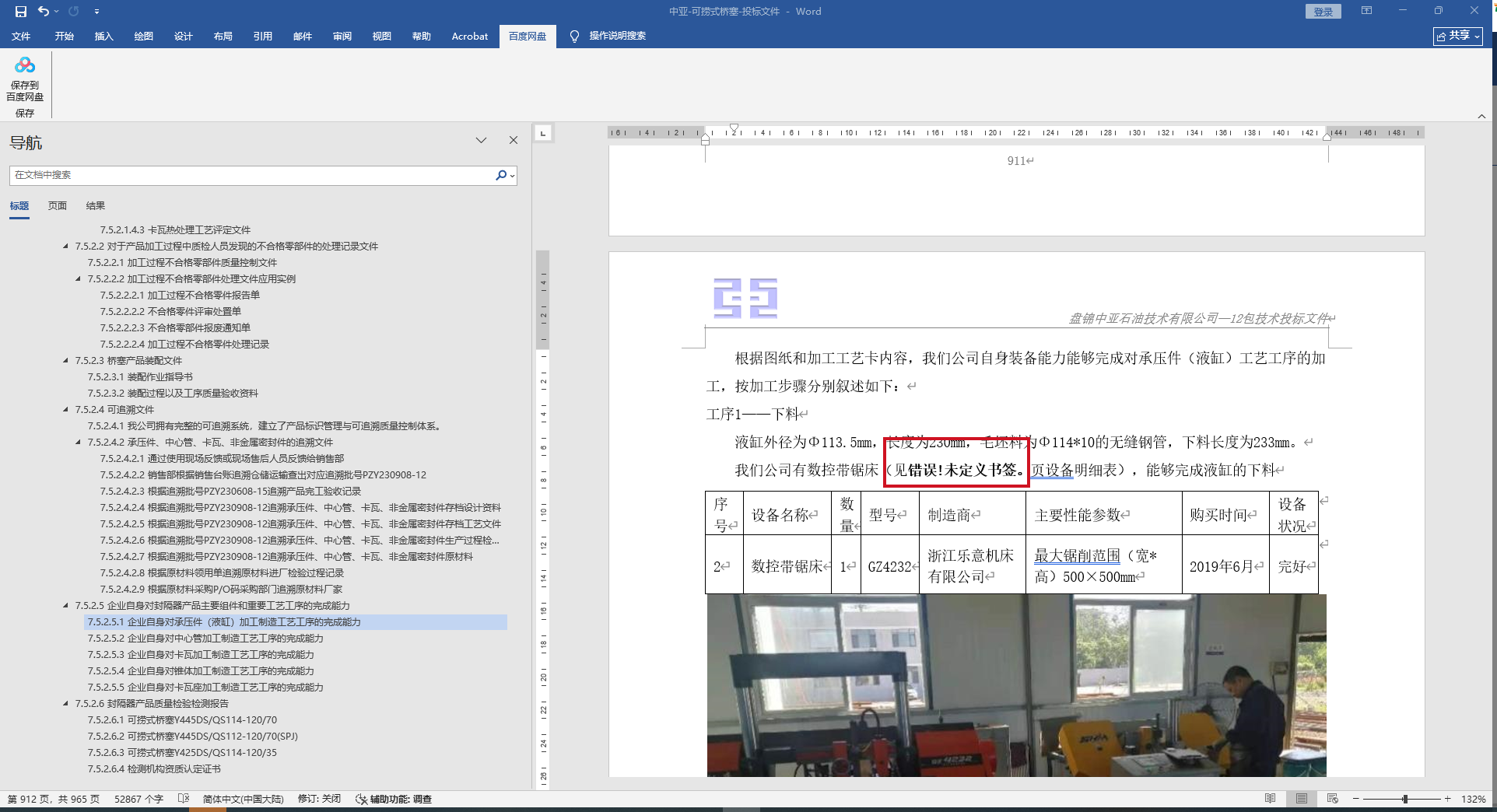
Task: Click the 共享 share button
Action: [1458, 36]
